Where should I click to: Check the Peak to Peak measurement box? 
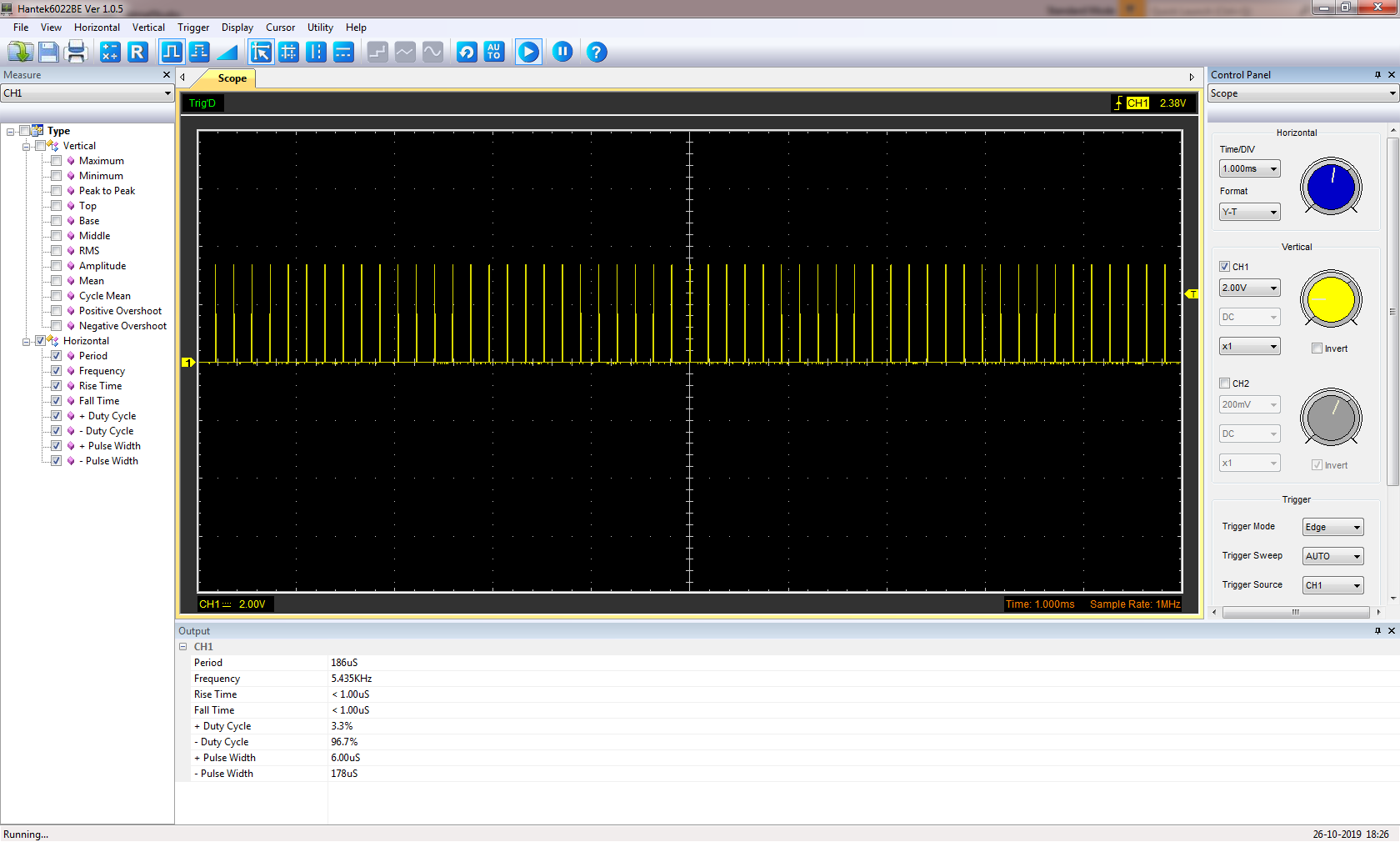(x=56, y=191)
